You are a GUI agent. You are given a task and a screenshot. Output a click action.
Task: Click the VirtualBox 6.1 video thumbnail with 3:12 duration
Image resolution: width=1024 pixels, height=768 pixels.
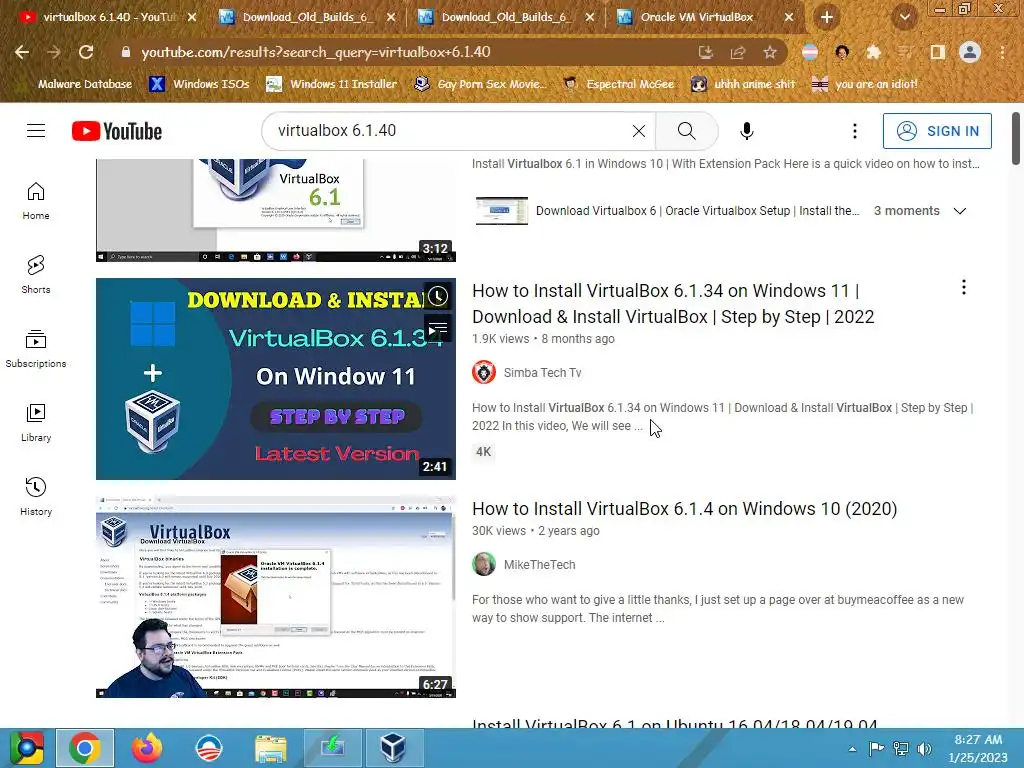(276, 210)
